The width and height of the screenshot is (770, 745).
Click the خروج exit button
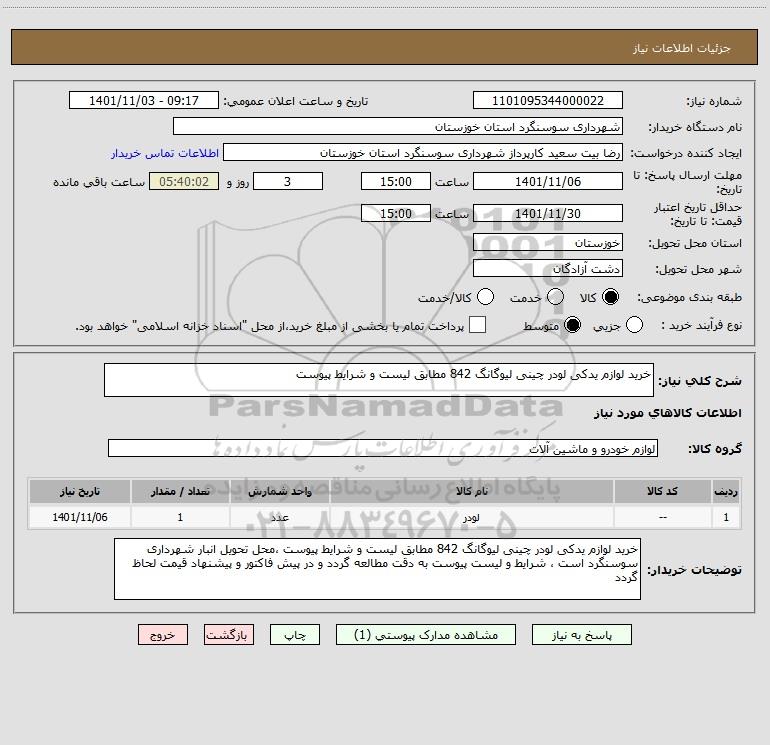click(x=163, y=635)
